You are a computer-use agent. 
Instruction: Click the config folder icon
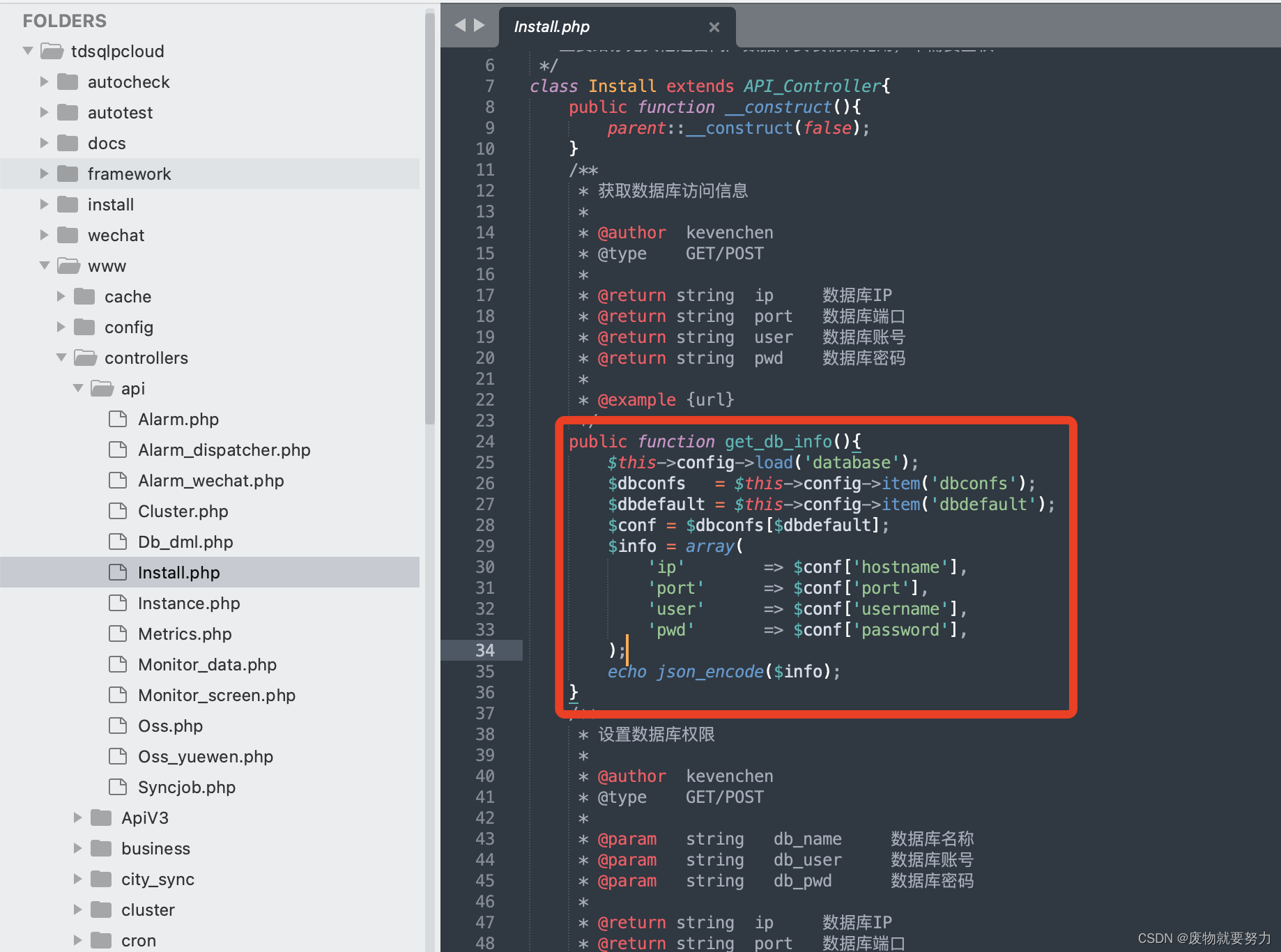point(84,327)
